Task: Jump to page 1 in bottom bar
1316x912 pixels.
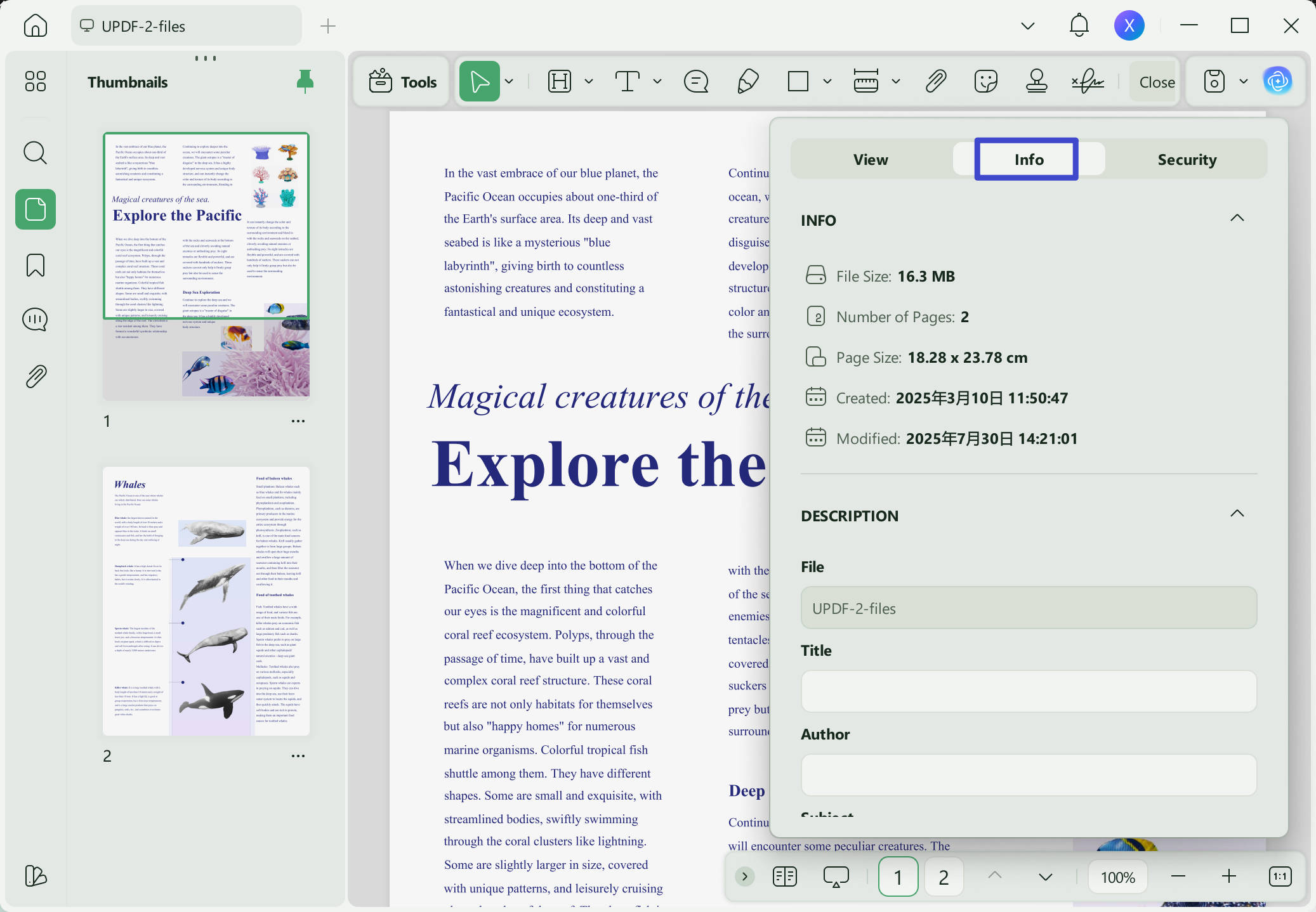Action: [x=898, y=876]
